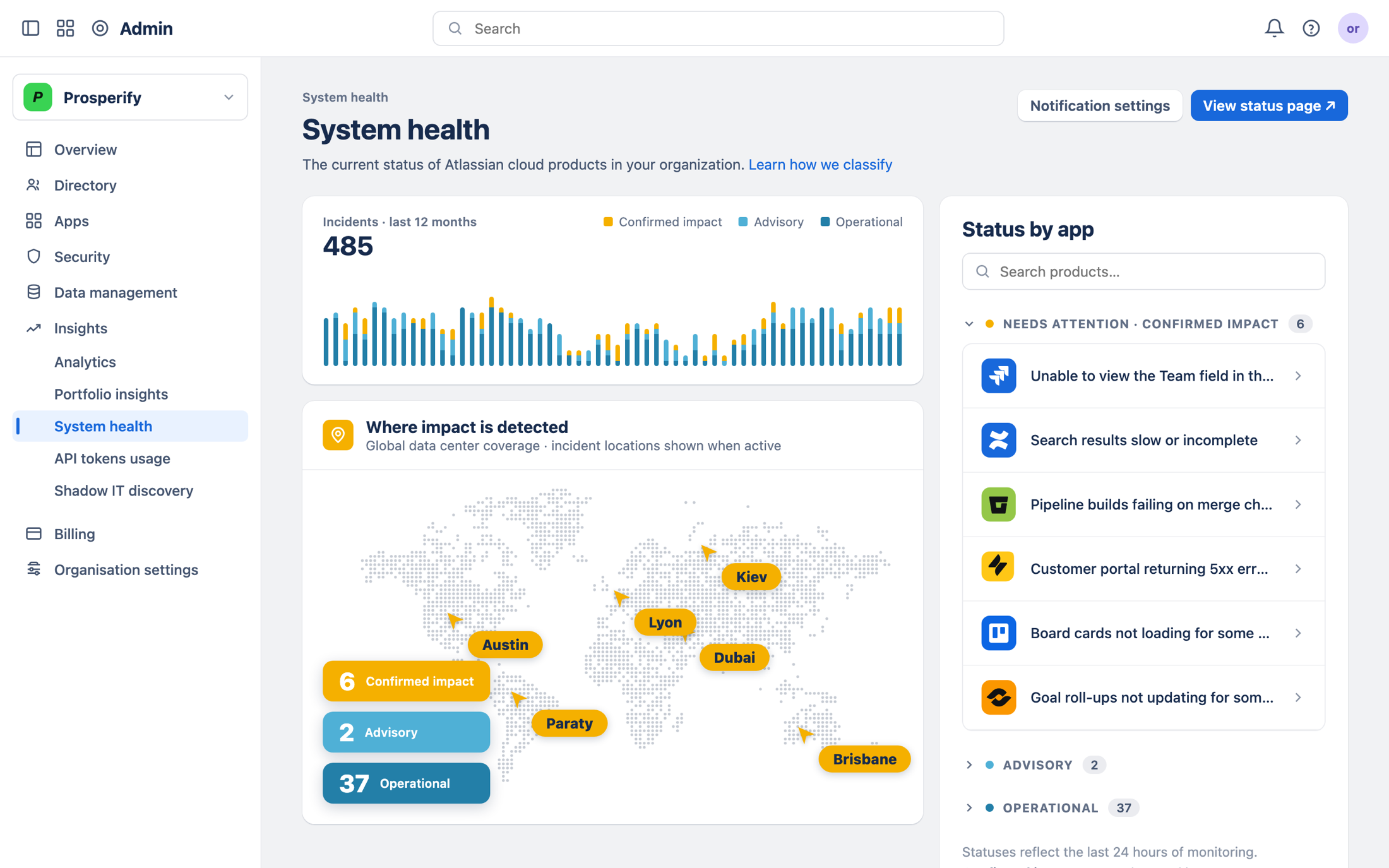Click the Insights trend icon
The image size is (1389, 868).
33,328
